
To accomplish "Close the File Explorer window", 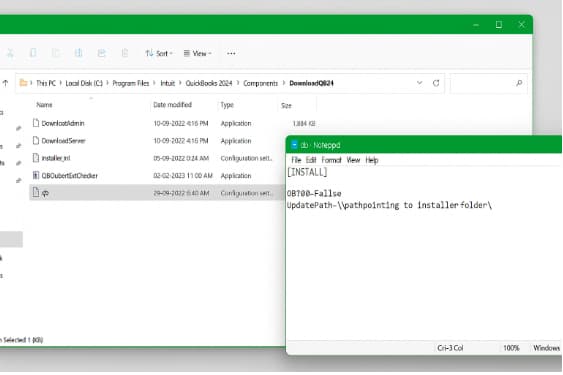I will click(x=522, y=24).
